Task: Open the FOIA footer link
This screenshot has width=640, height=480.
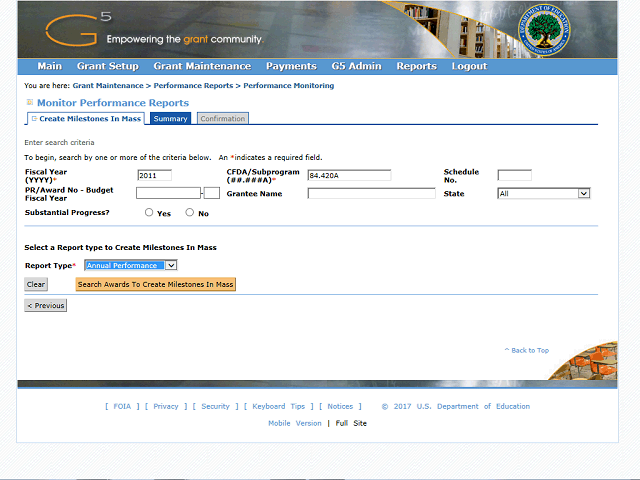Action: click(122, 407)
